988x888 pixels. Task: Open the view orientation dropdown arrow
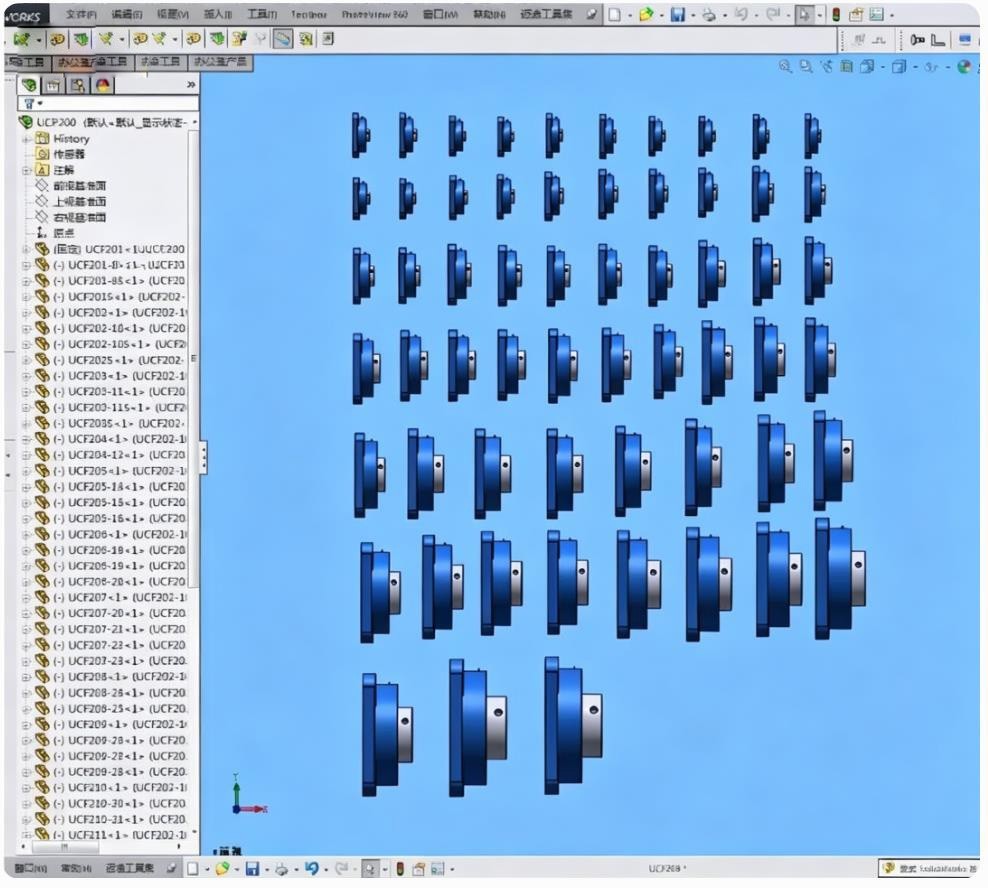883,67
